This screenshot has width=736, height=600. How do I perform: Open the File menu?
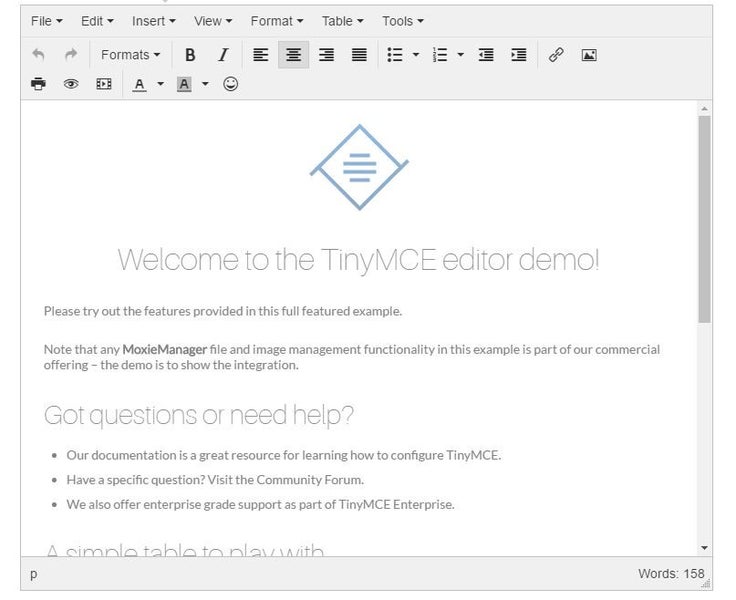pos(46,21)
